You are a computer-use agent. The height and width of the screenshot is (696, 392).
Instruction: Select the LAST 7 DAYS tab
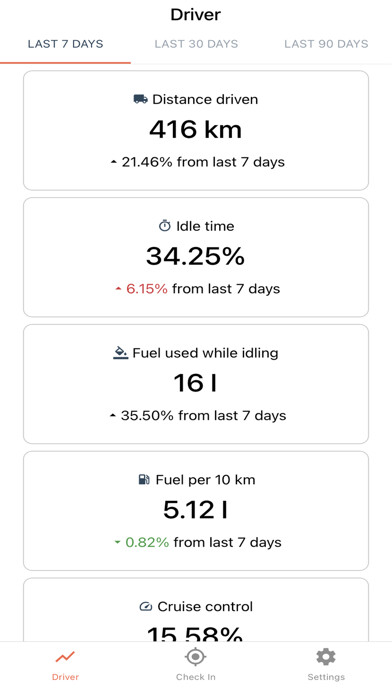65,44
